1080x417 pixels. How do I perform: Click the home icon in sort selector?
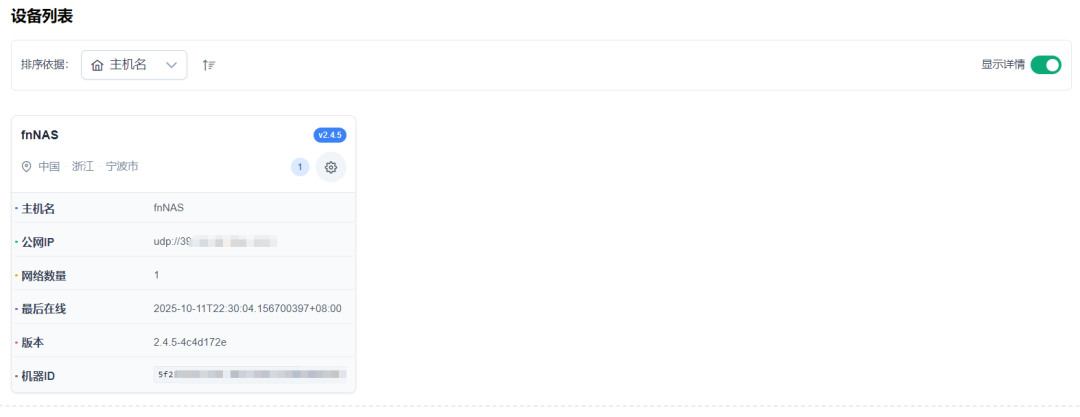click(97, 65)
